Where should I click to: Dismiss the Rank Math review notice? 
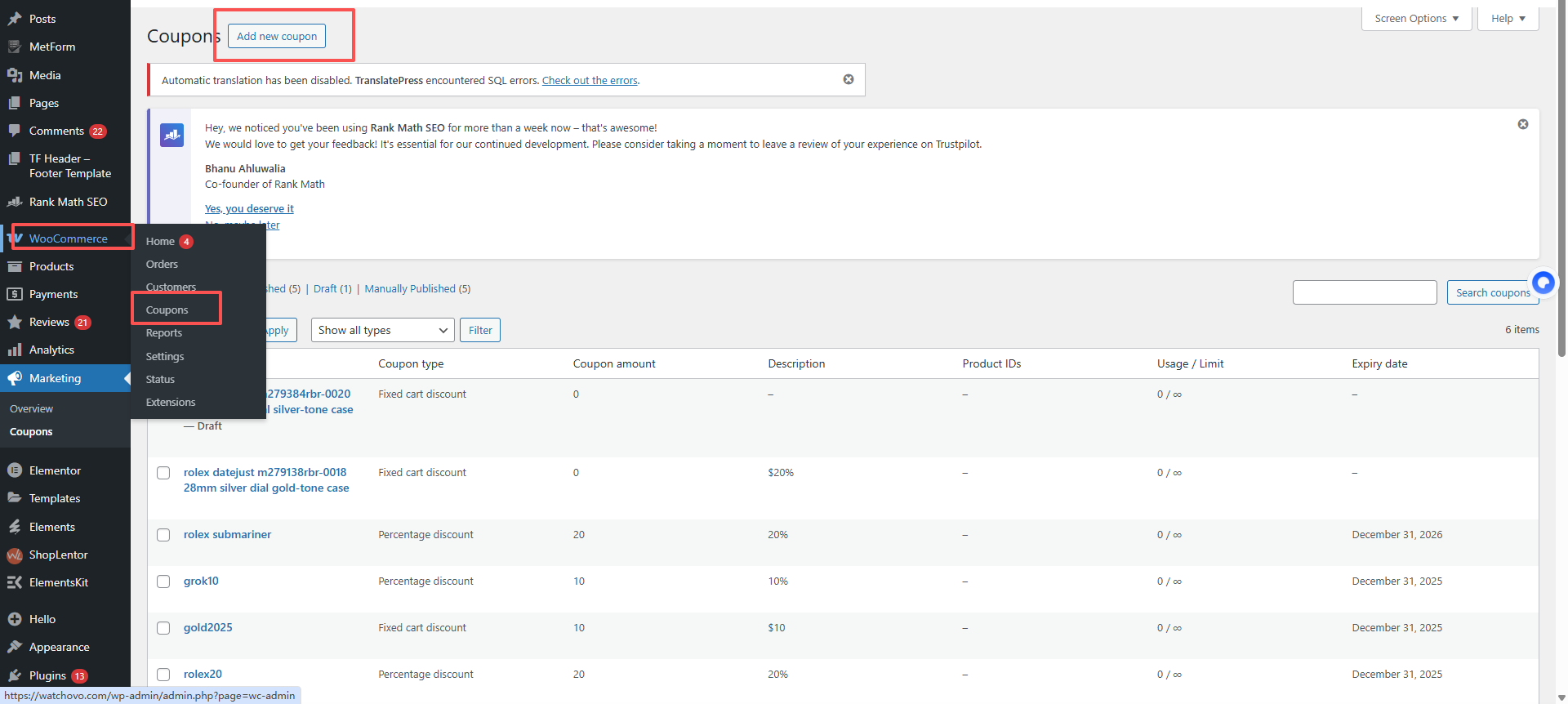click(x=1523, y=124)
